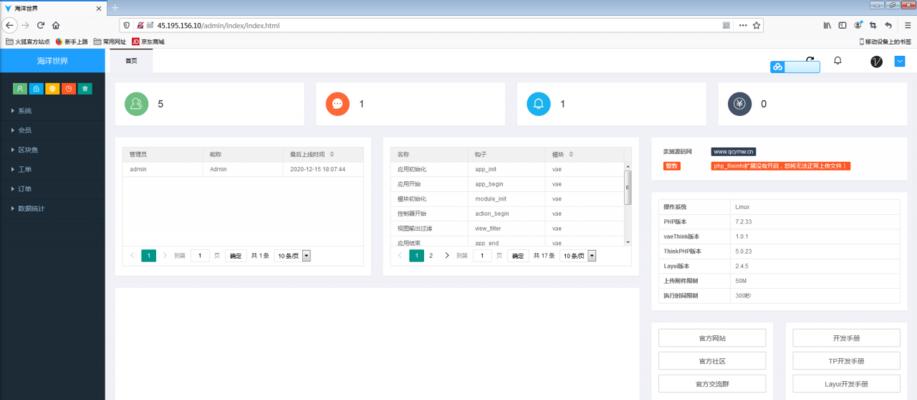Image resolution: width=917 pixels, height=400 pixels.
Task: Open the blue dropdown arrow beside avatar
Action: pyautogui.click(x=899, y=61)
